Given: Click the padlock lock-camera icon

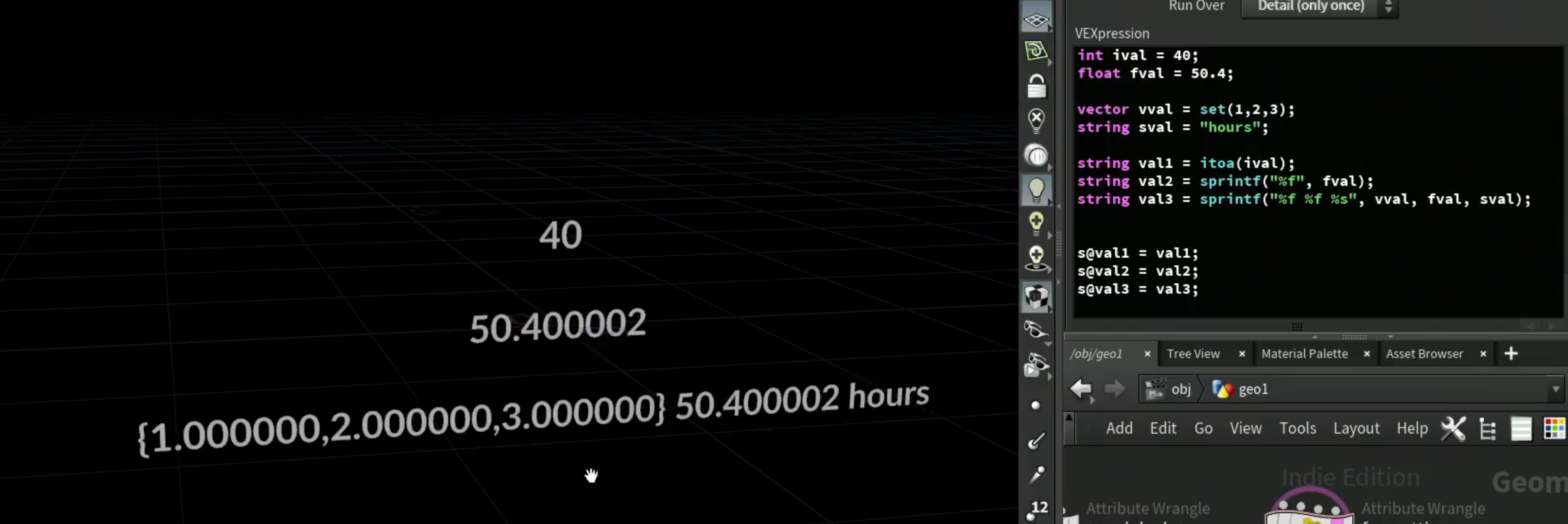Looking at the screenshot, I should tap(1037, 87).
